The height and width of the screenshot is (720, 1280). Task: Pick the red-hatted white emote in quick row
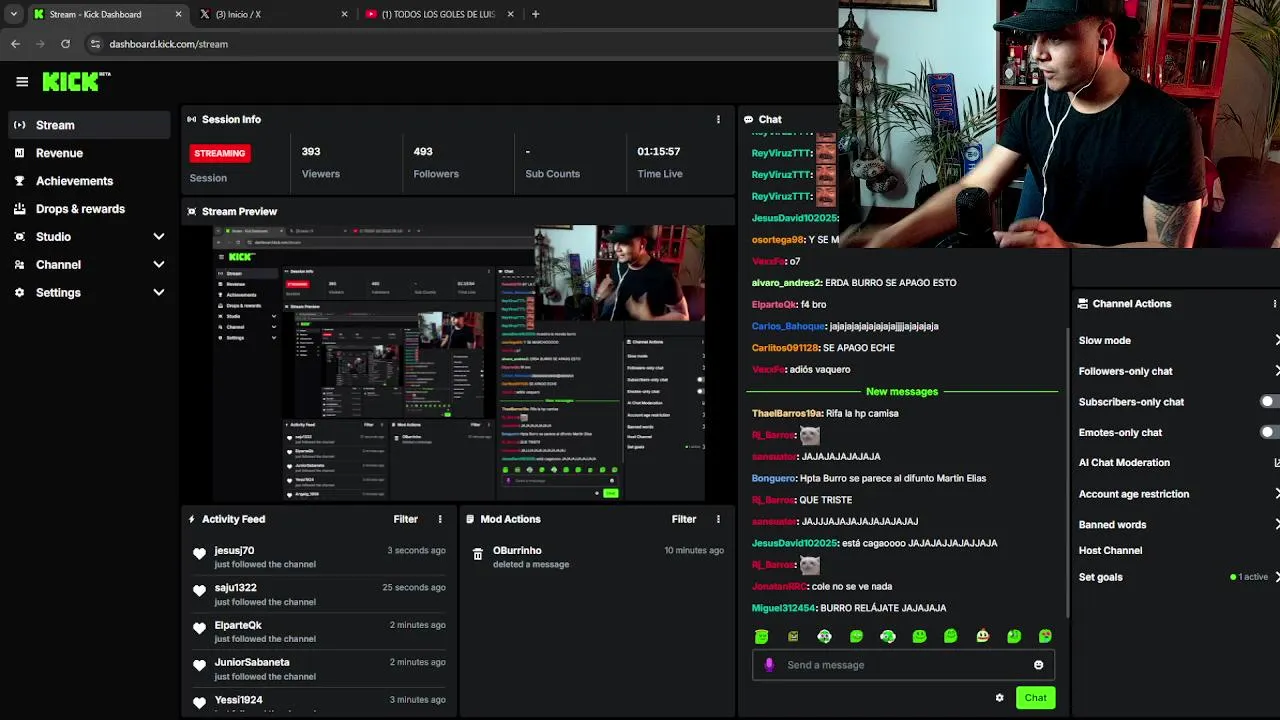[x=982, y=636]
